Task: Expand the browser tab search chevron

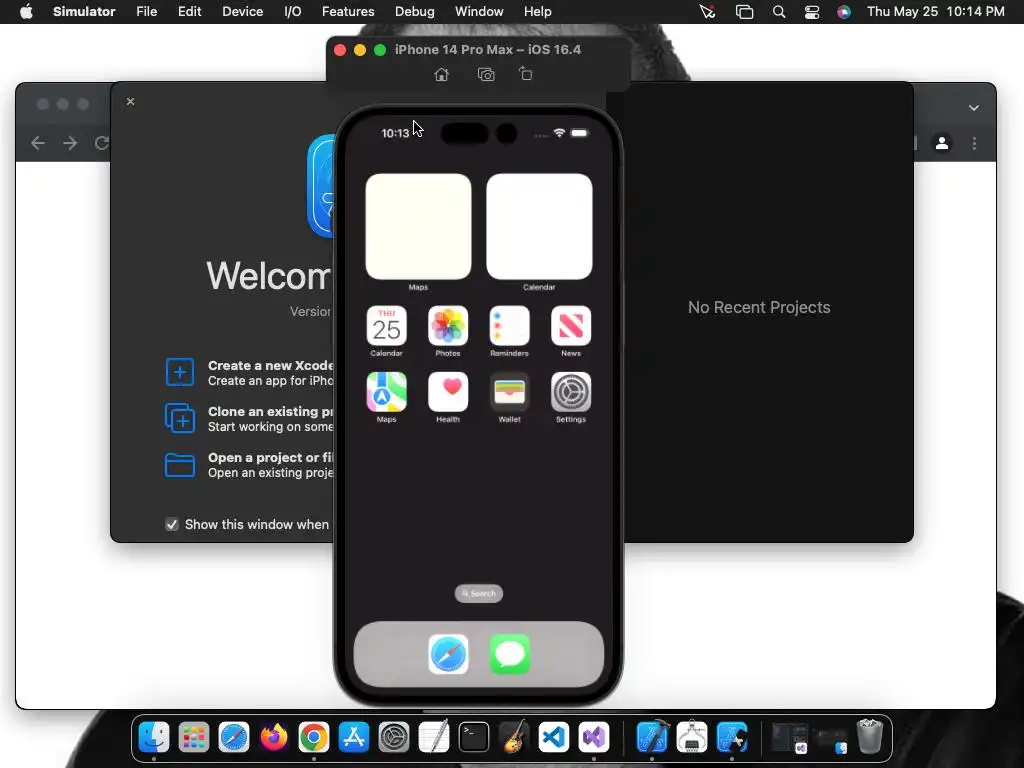Action: pyautogui.click(x=974, y=108)
